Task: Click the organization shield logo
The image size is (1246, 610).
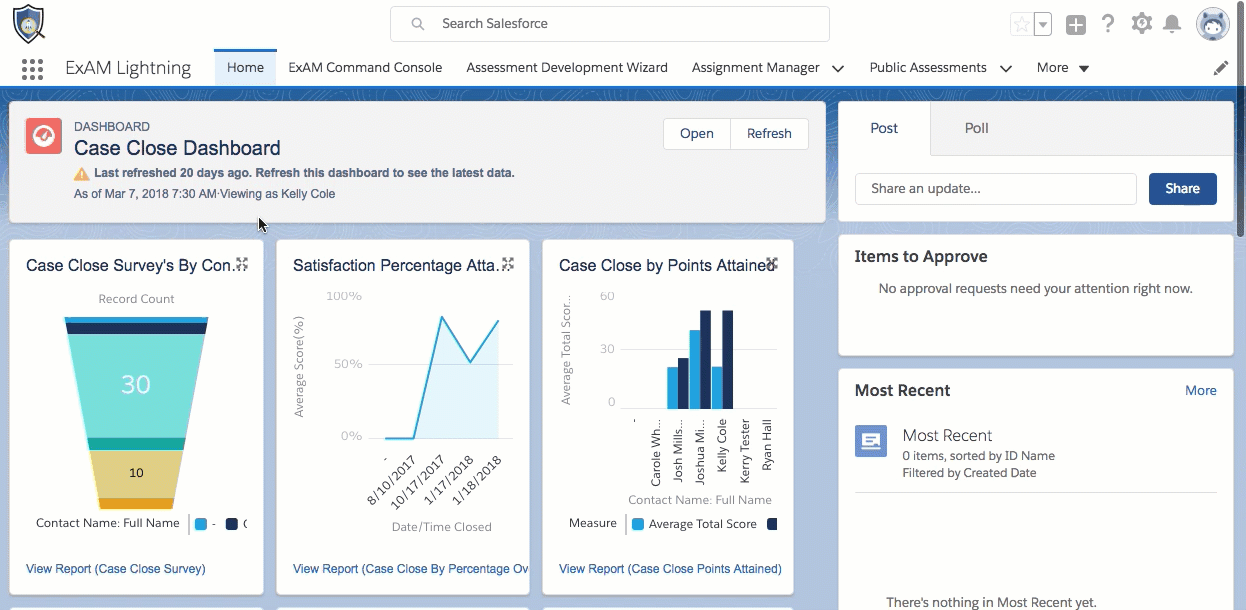Action: click(x=28, y=24)
